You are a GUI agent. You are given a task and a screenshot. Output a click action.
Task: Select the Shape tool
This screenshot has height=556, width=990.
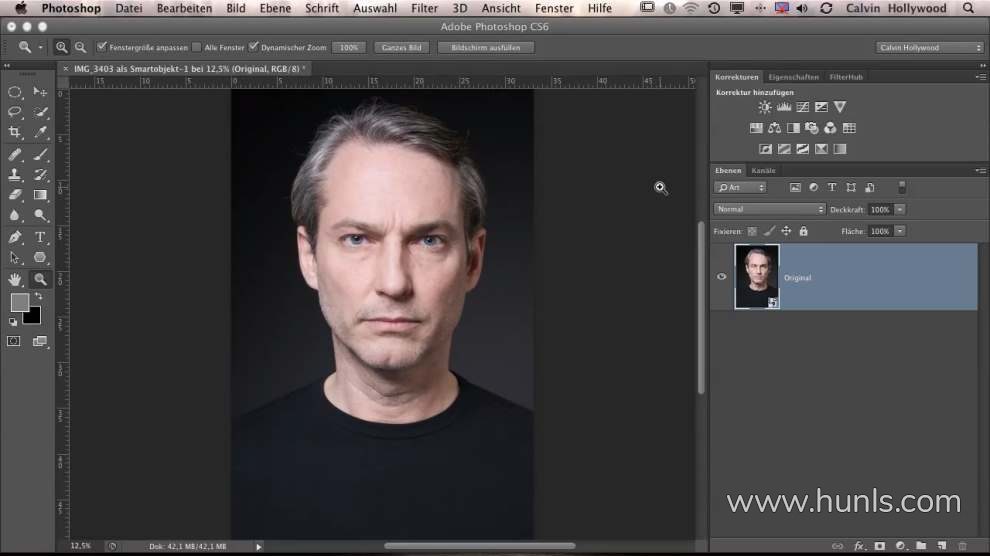(40, 257)
